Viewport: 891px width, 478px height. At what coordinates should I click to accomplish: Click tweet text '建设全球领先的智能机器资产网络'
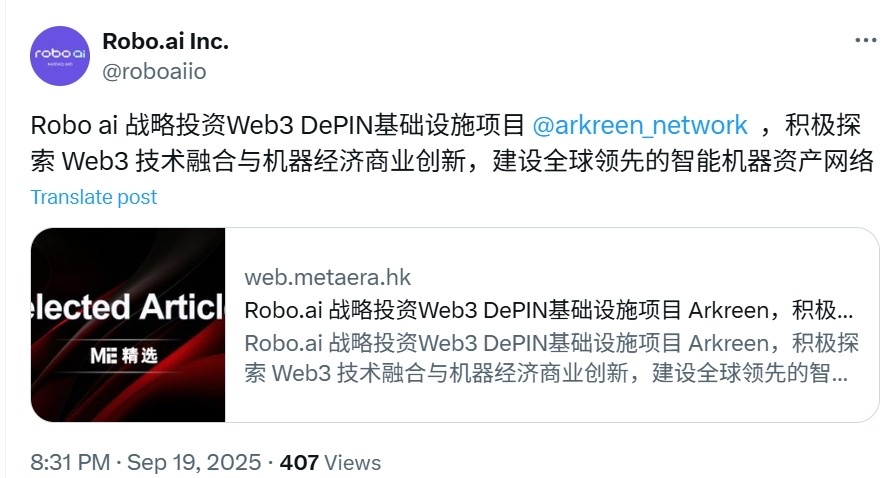(682, 161)
